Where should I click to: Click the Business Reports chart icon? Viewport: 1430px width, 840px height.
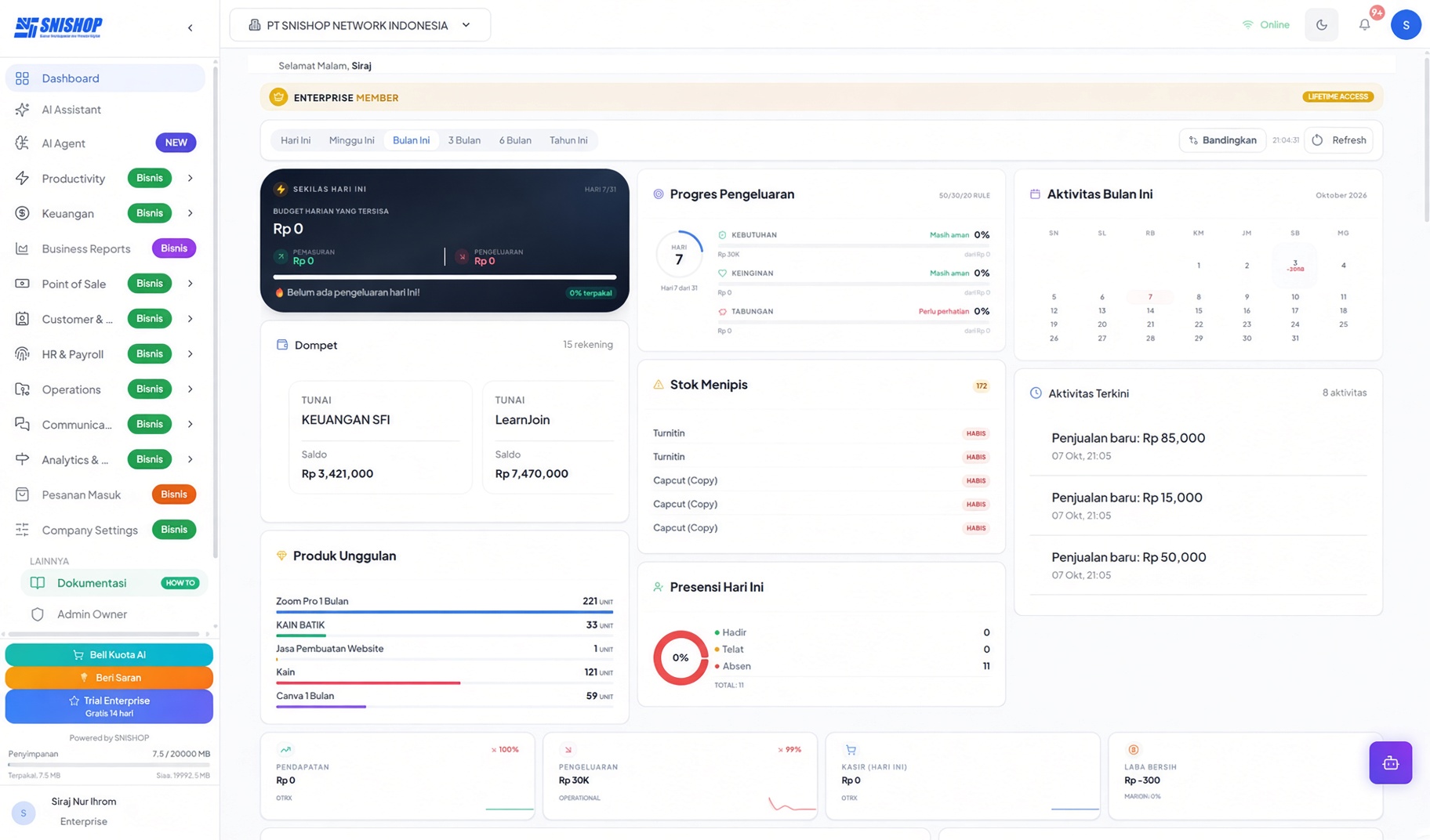tap(22, 248)
